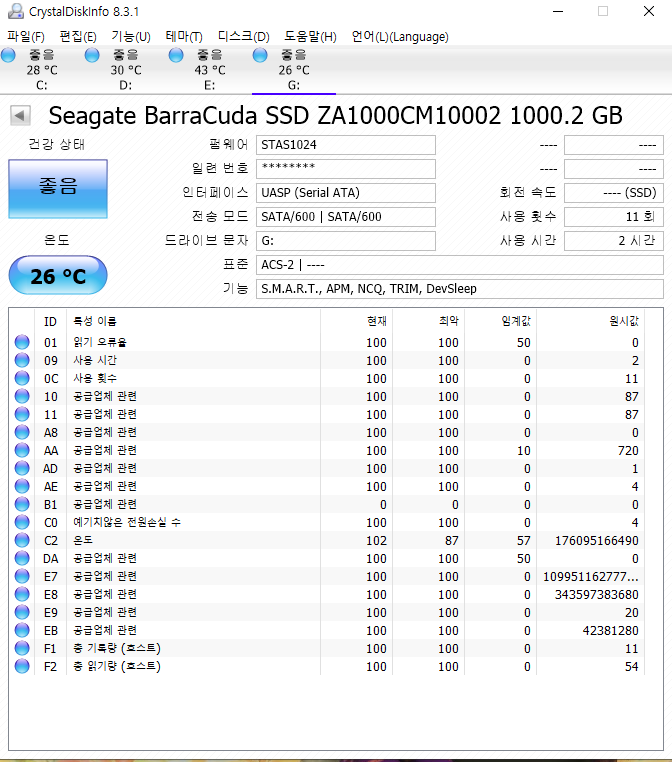Click the ID column header
This screenshot has width=672, height=762.
coord(51,321)
